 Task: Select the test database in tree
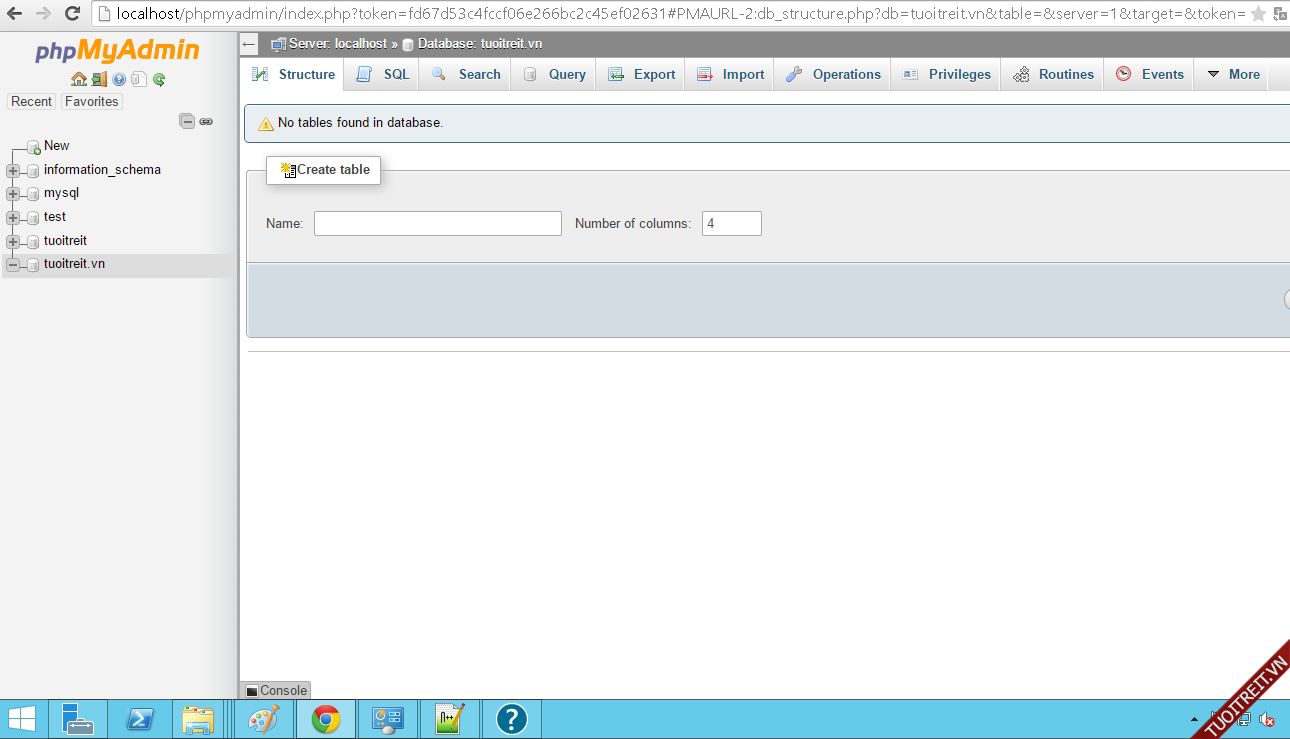tap(55, 217)
